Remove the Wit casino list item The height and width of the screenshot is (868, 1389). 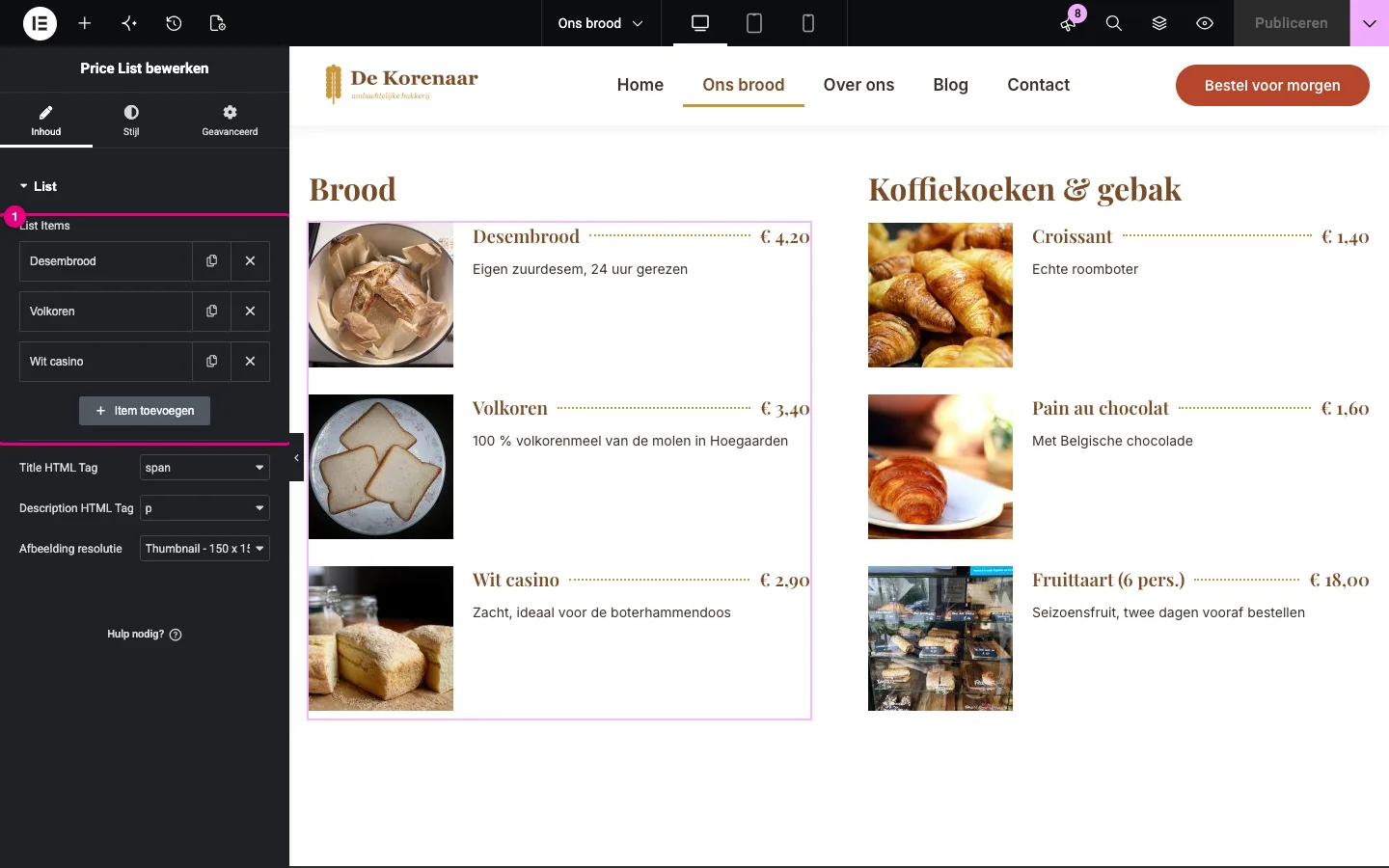tap(250, 362)
